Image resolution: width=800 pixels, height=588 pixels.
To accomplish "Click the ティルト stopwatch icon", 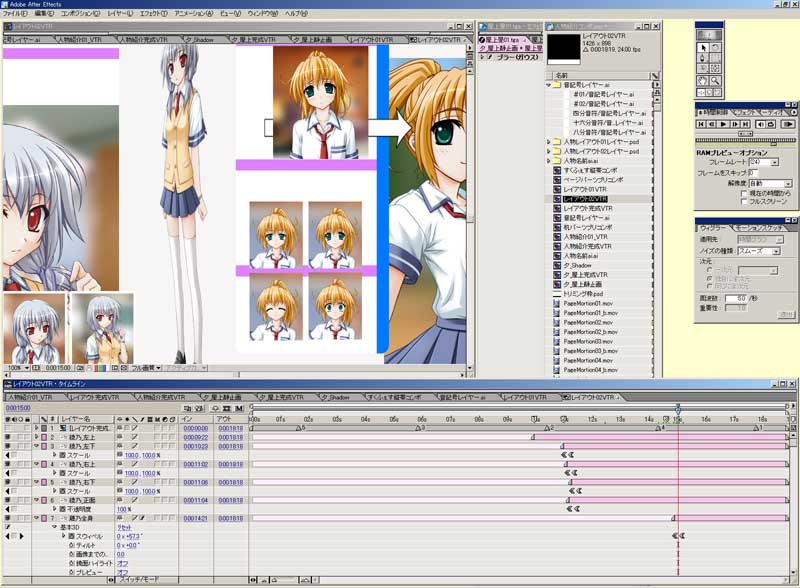I will click(71, 545).
